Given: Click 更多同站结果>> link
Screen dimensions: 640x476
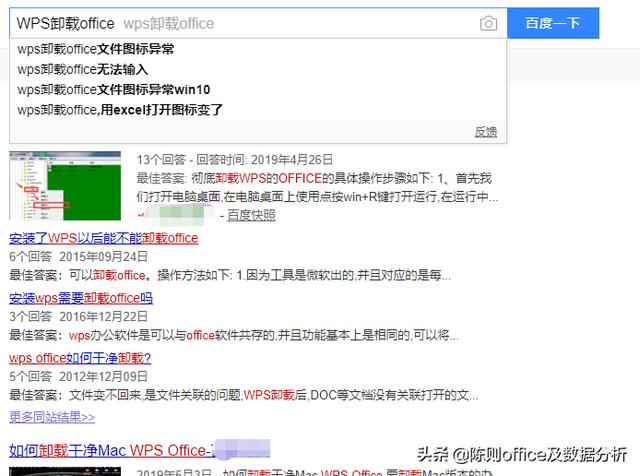Looking at the screenshot, I should (x=52, y=417).
